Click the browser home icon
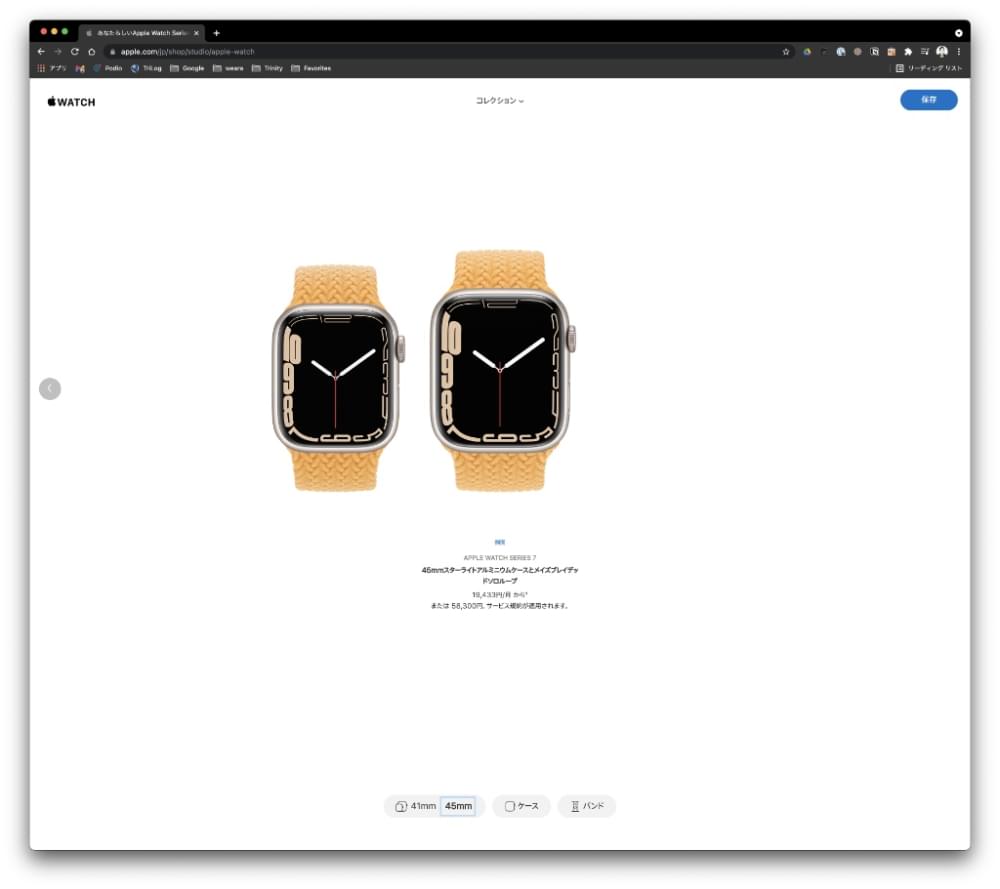This screenshot has height=889, width=1000. pos(92,52)
